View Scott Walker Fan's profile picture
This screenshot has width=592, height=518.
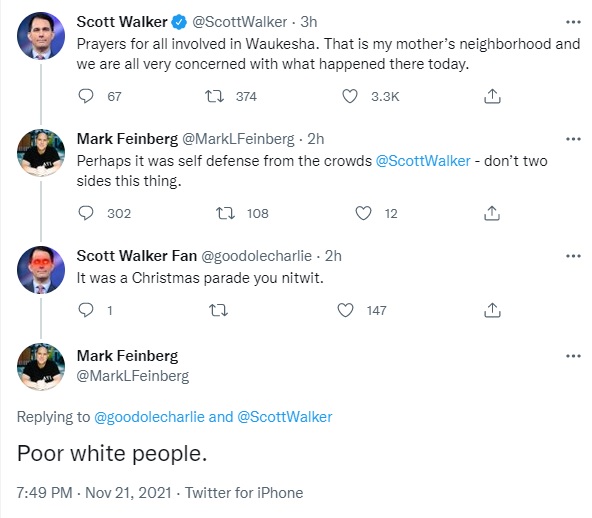[x=41, y=270]
